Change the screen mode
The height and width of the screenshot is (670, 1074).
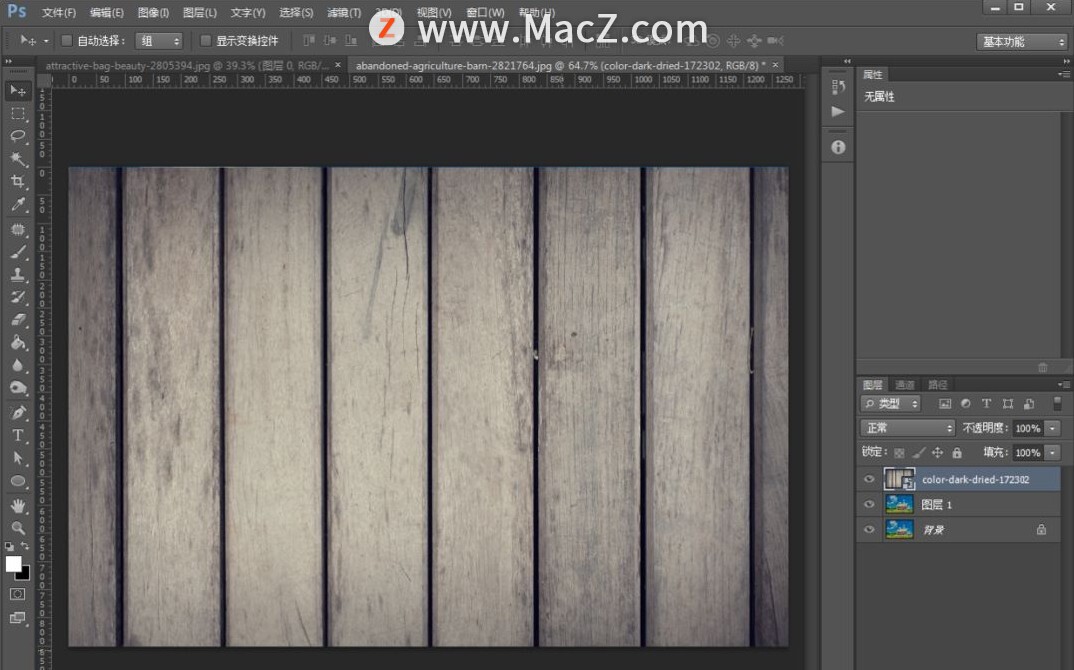pos(18,618)
